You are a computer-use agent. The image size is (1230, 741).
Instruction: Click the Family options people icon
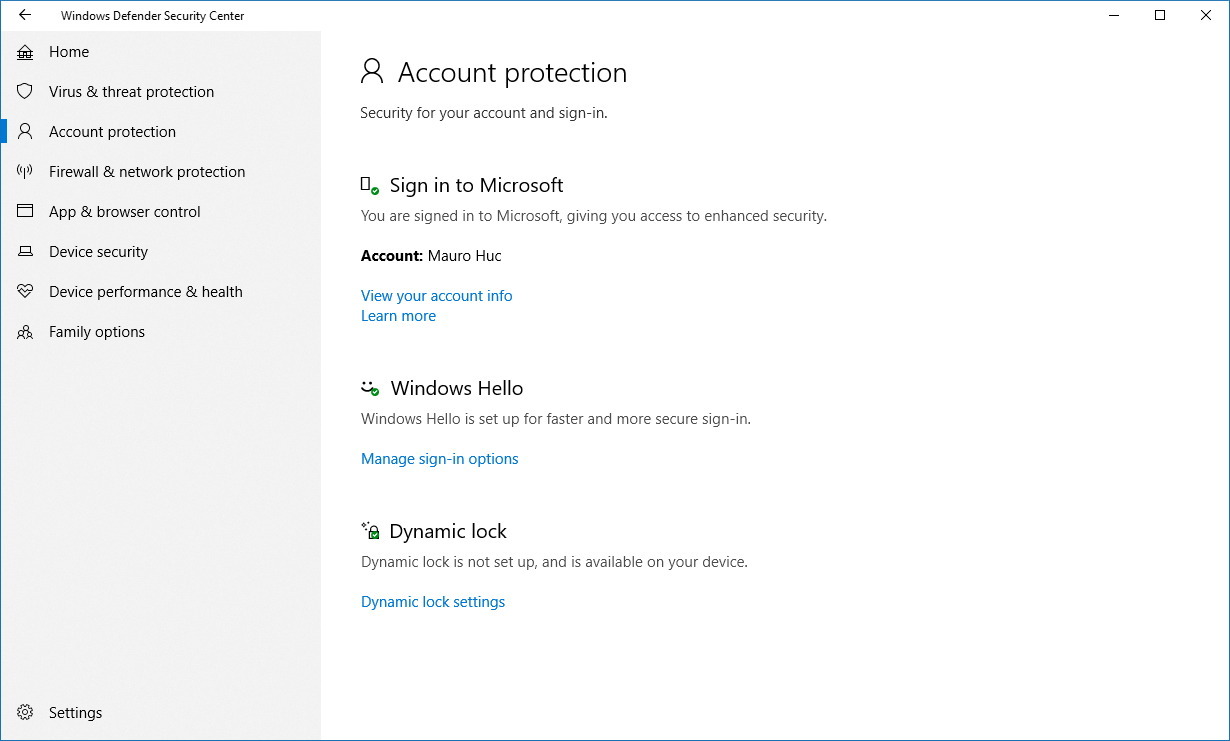pyautogui.click(x=25, y=332)
